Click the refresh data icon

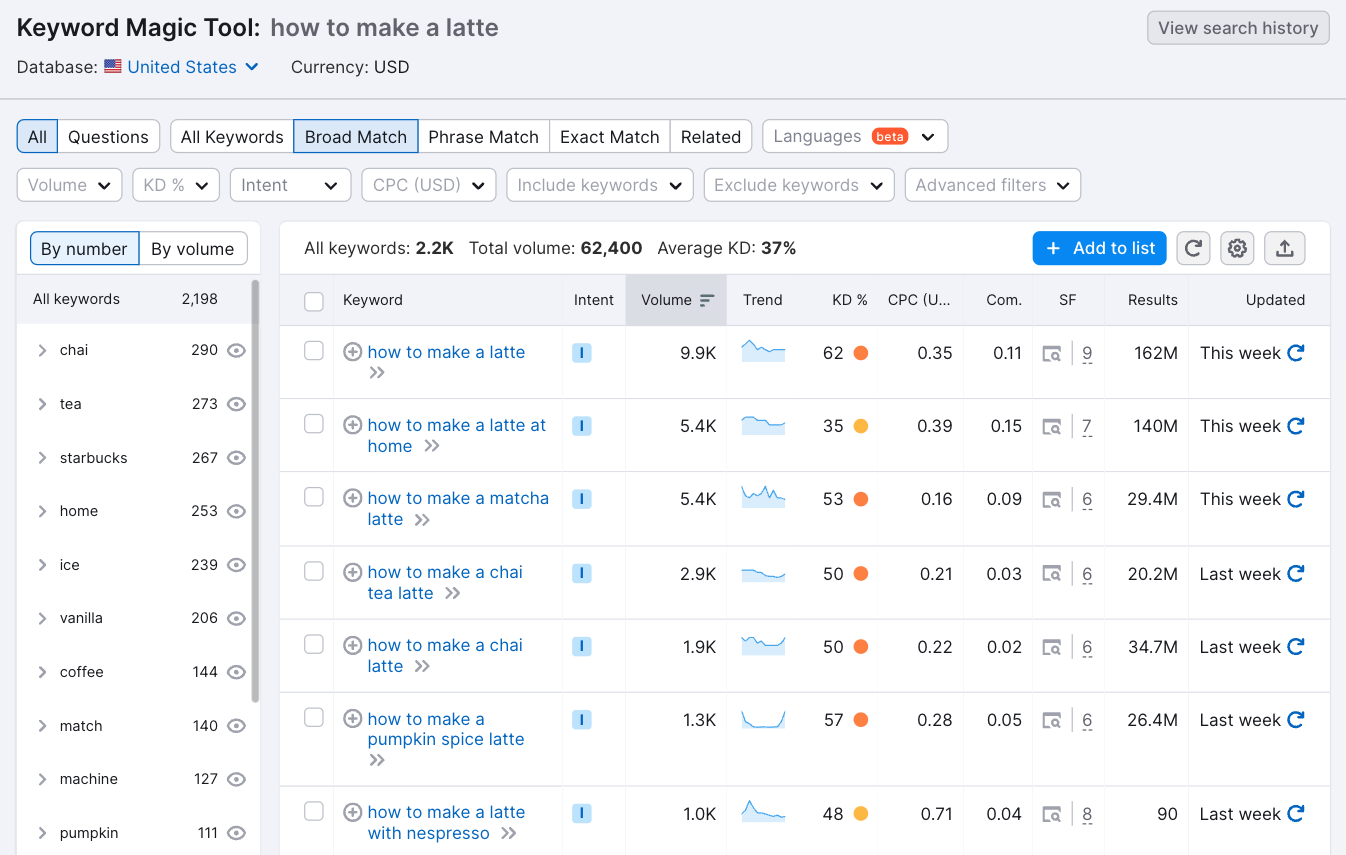pos(1193,248)
